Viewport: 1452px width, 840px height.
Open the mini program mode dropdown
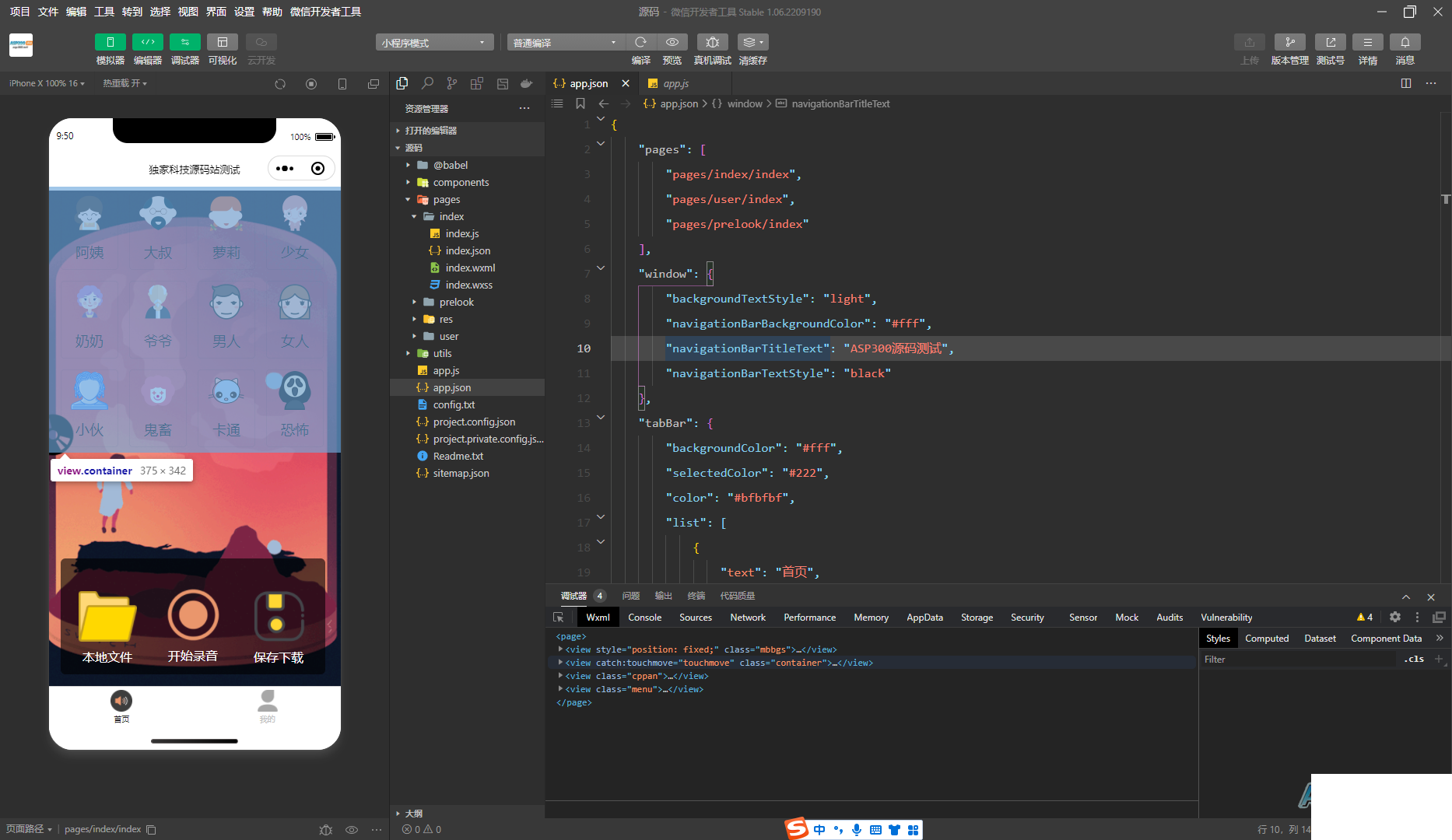coord(434,42)
